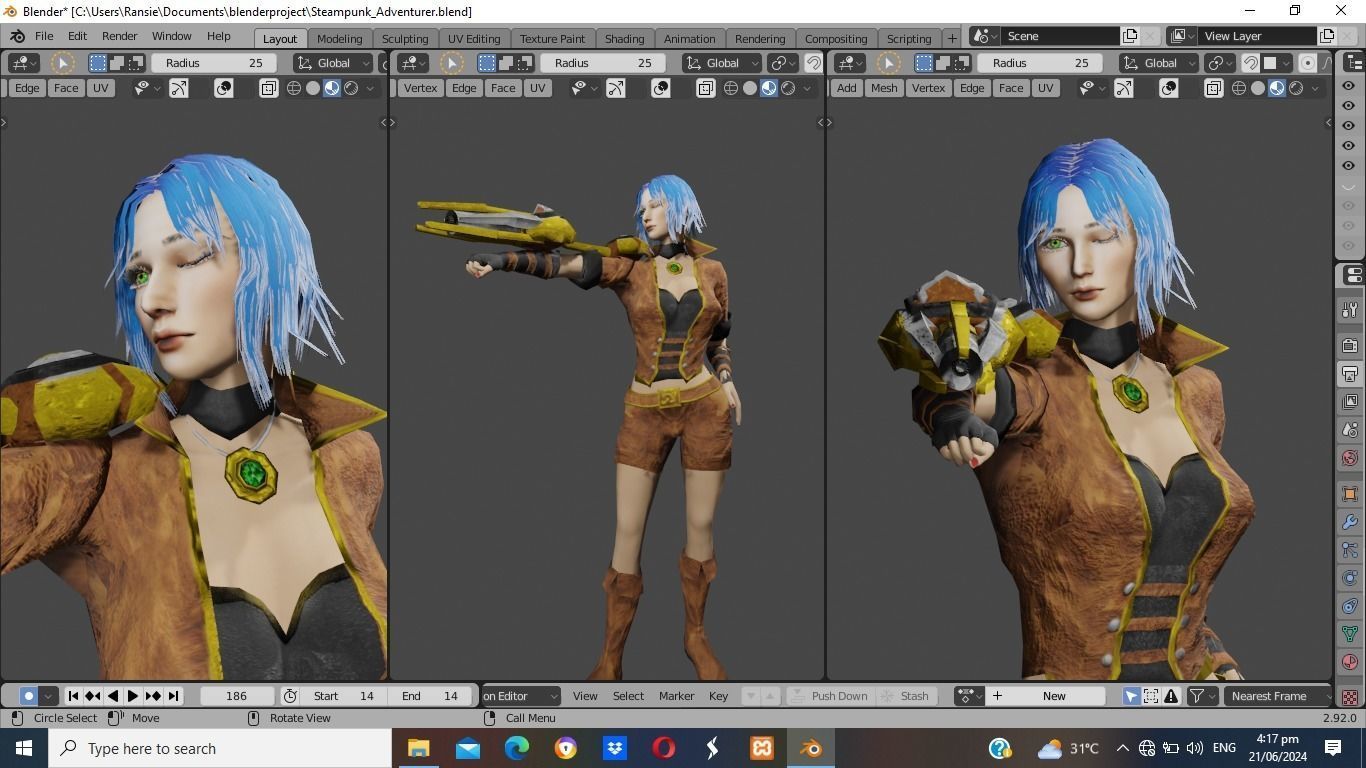1366x768 pixels.
Task: Select solid shading in middle viewport
Action: (750, 88)
